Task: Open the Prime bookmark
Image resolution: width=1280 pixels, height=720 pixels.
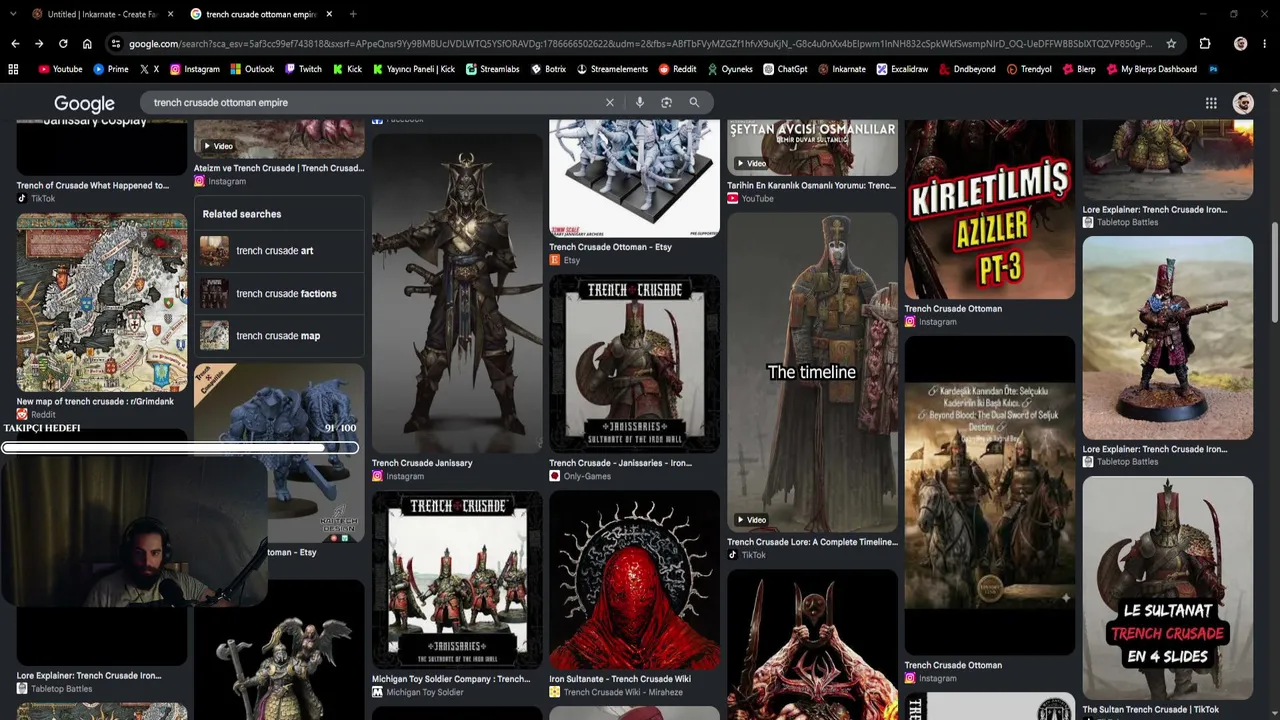Action: tap(111, 69)
